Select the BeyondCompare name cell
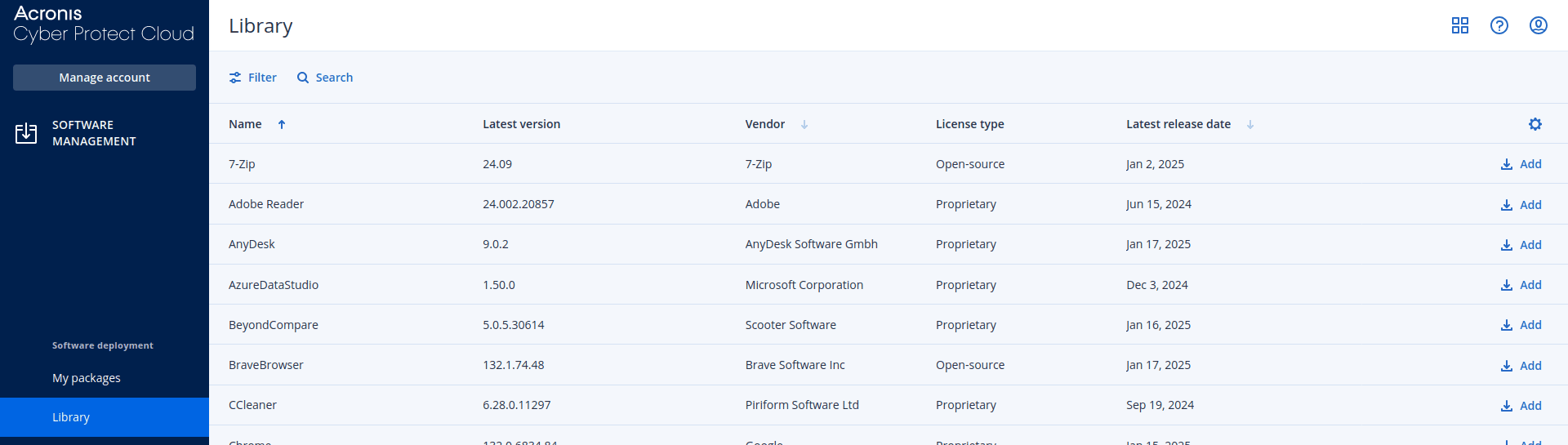 click(274, 325)
